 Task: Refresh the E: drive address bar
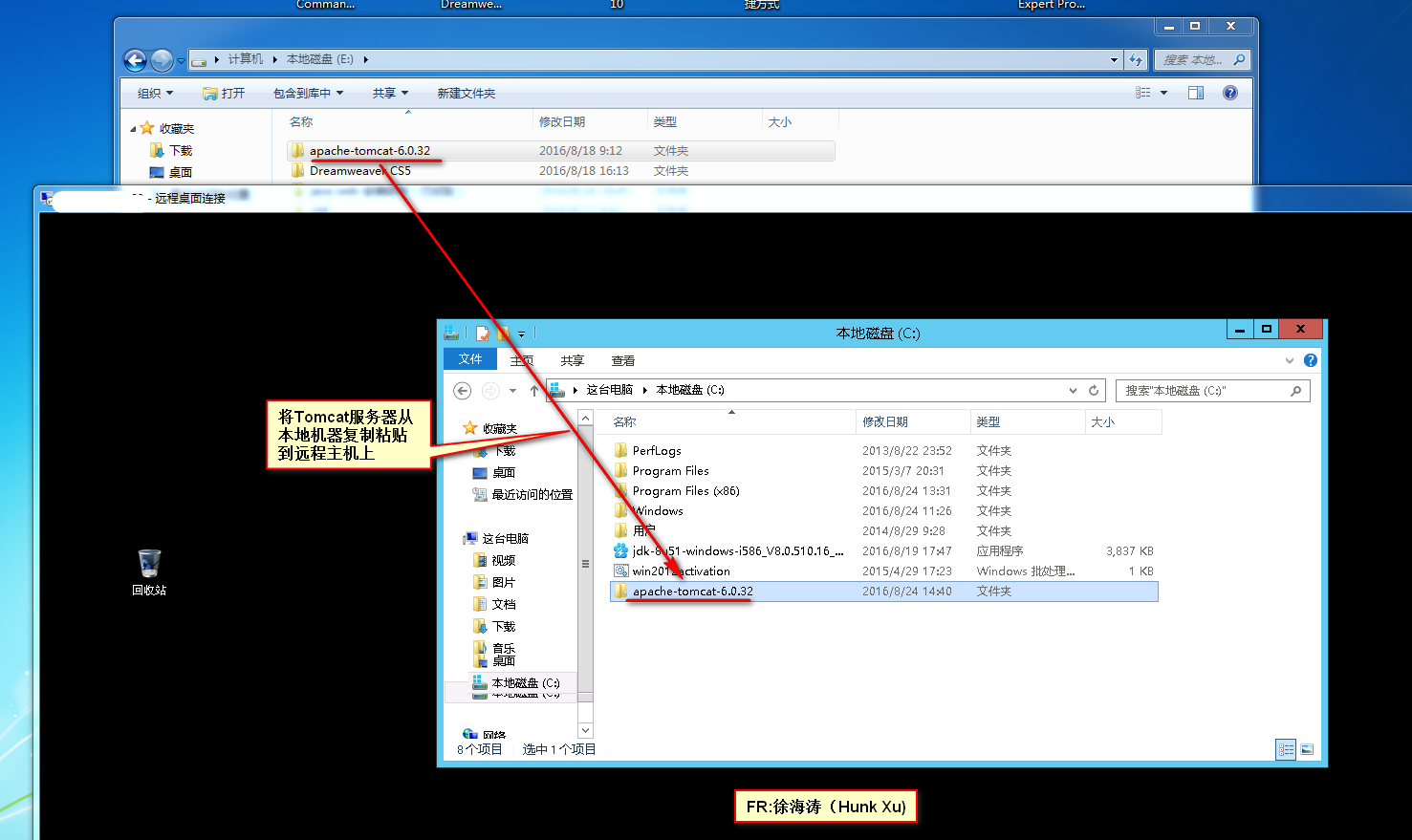tap(1136, 59)
